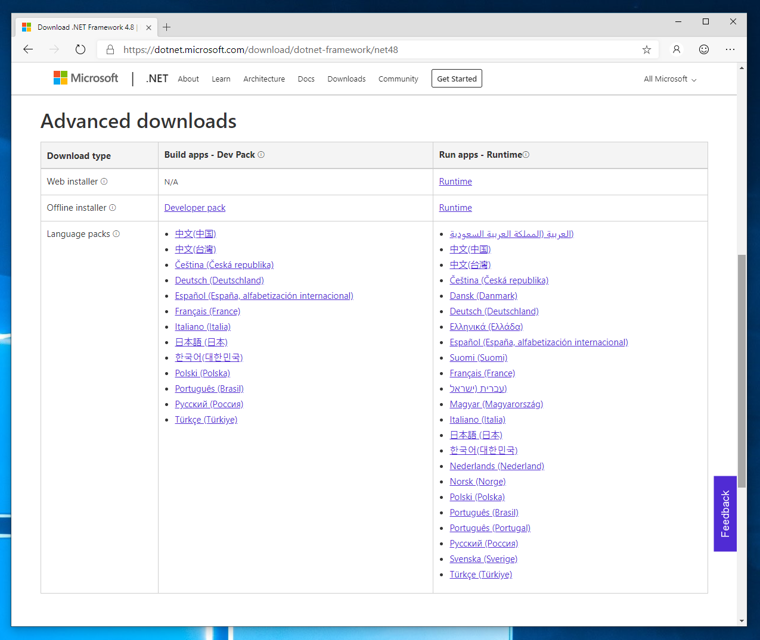This screenshot has height=640, width=760.
Task: Select Runtime Svenska (Sverige) language pack
Action: point(483,559)
